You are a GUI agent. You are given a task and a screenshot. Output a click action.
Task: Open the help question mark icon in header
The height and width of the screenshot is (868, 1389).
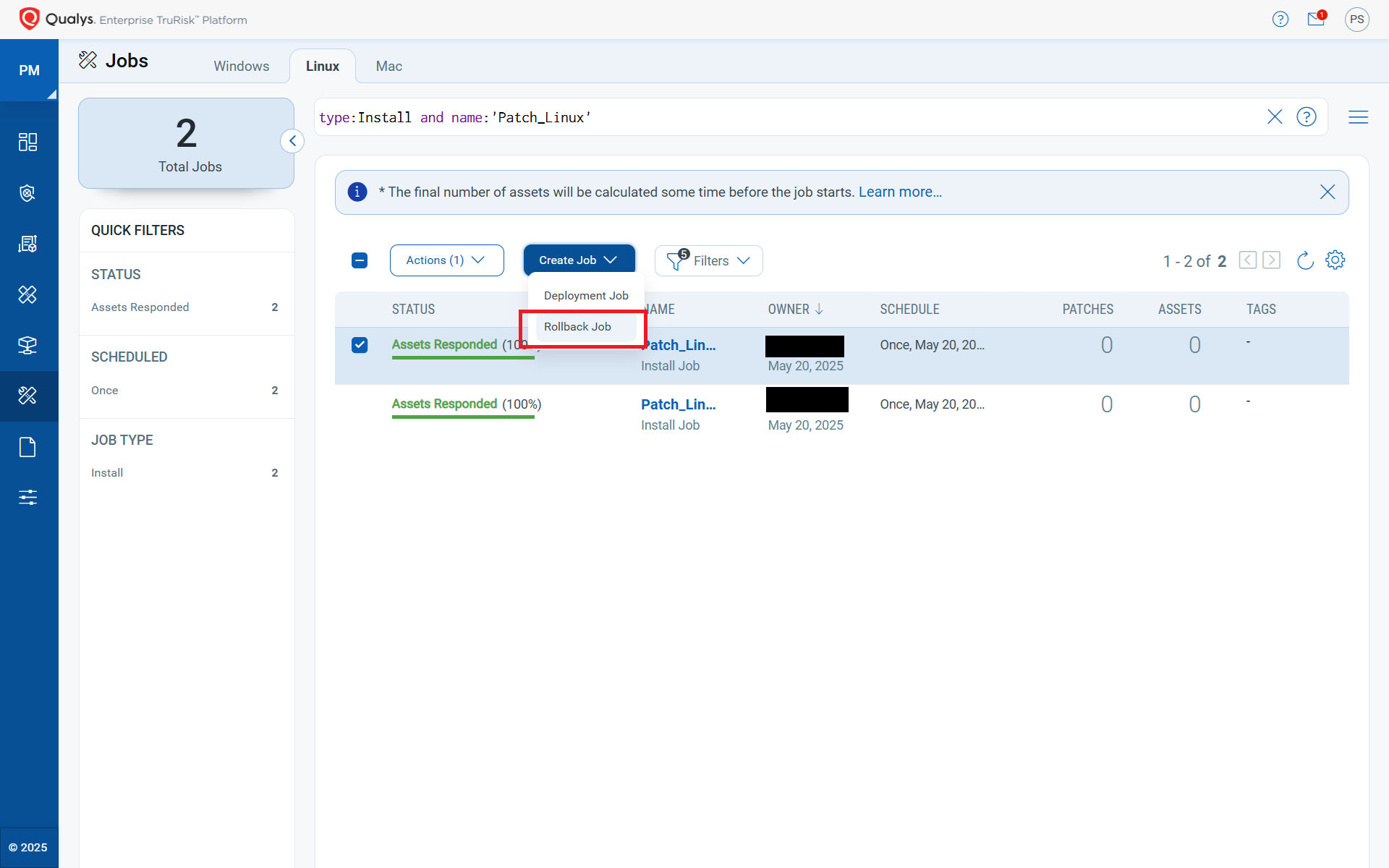click(x=1280, y=20)
